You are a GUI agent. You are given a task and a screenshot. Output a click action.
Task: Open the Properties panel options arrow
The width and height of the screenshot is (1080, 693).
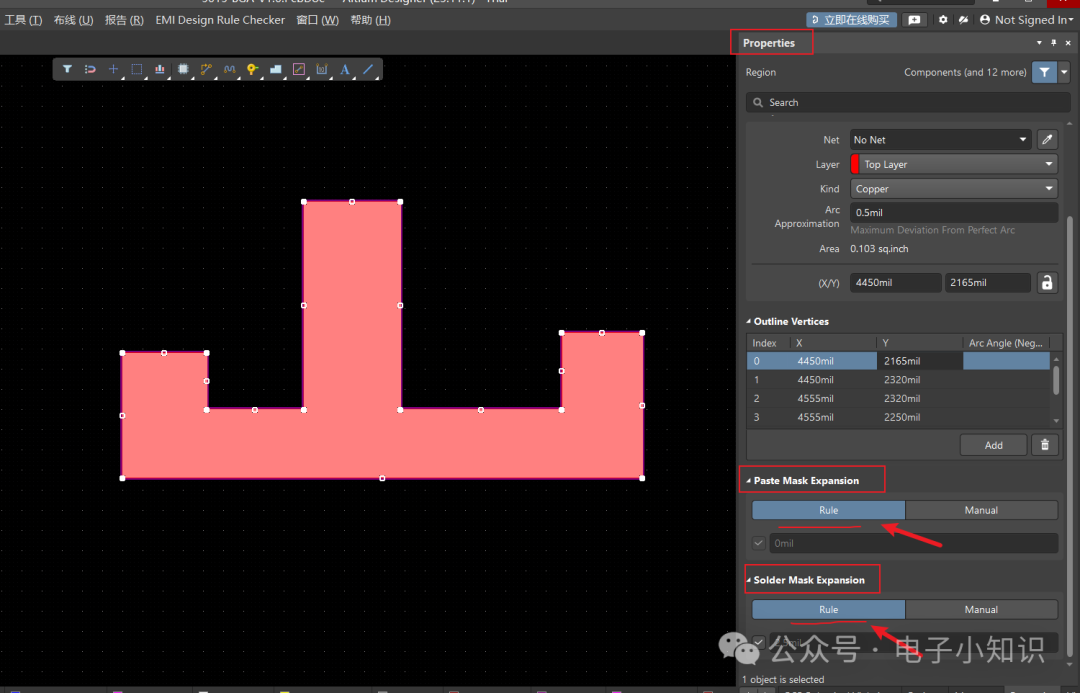[1039, 43]
